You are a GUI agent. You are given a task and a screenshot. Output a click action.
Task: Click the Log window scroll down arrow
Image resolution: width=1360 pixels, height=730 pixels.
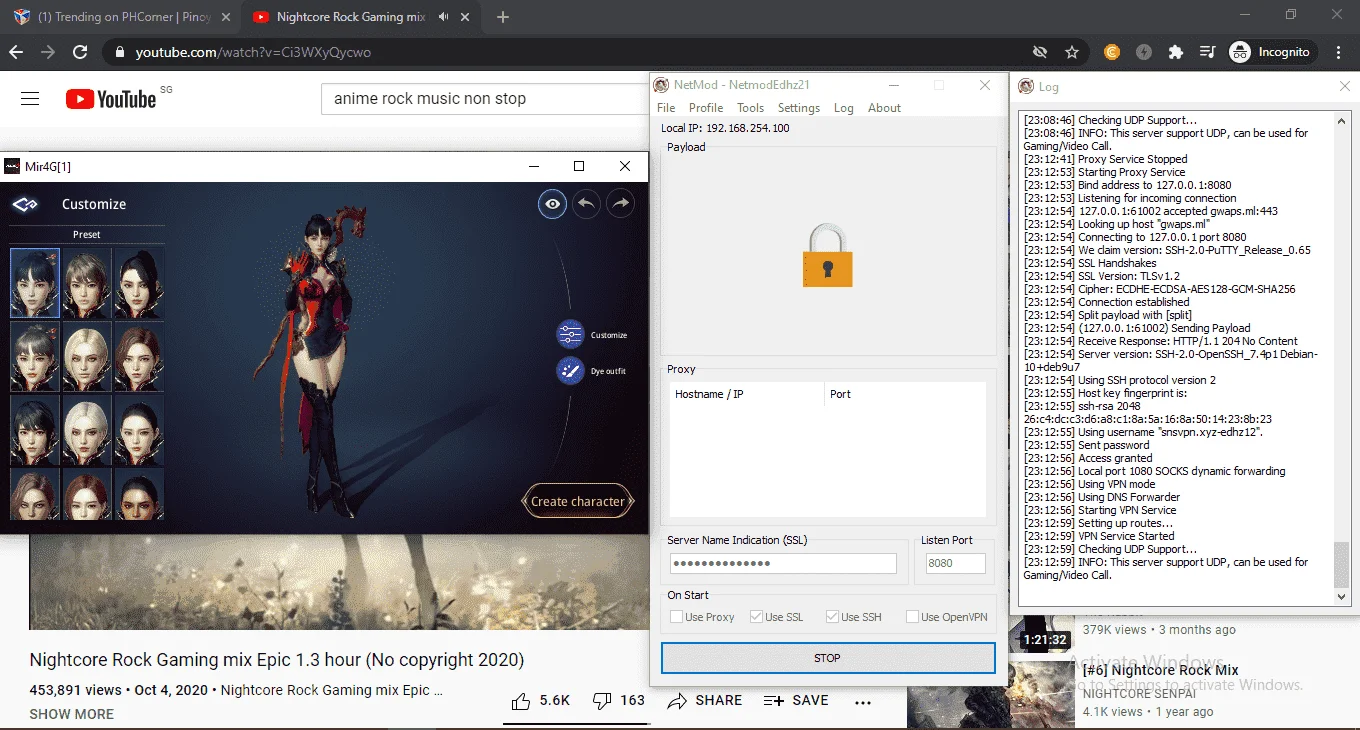point(1342,597)
